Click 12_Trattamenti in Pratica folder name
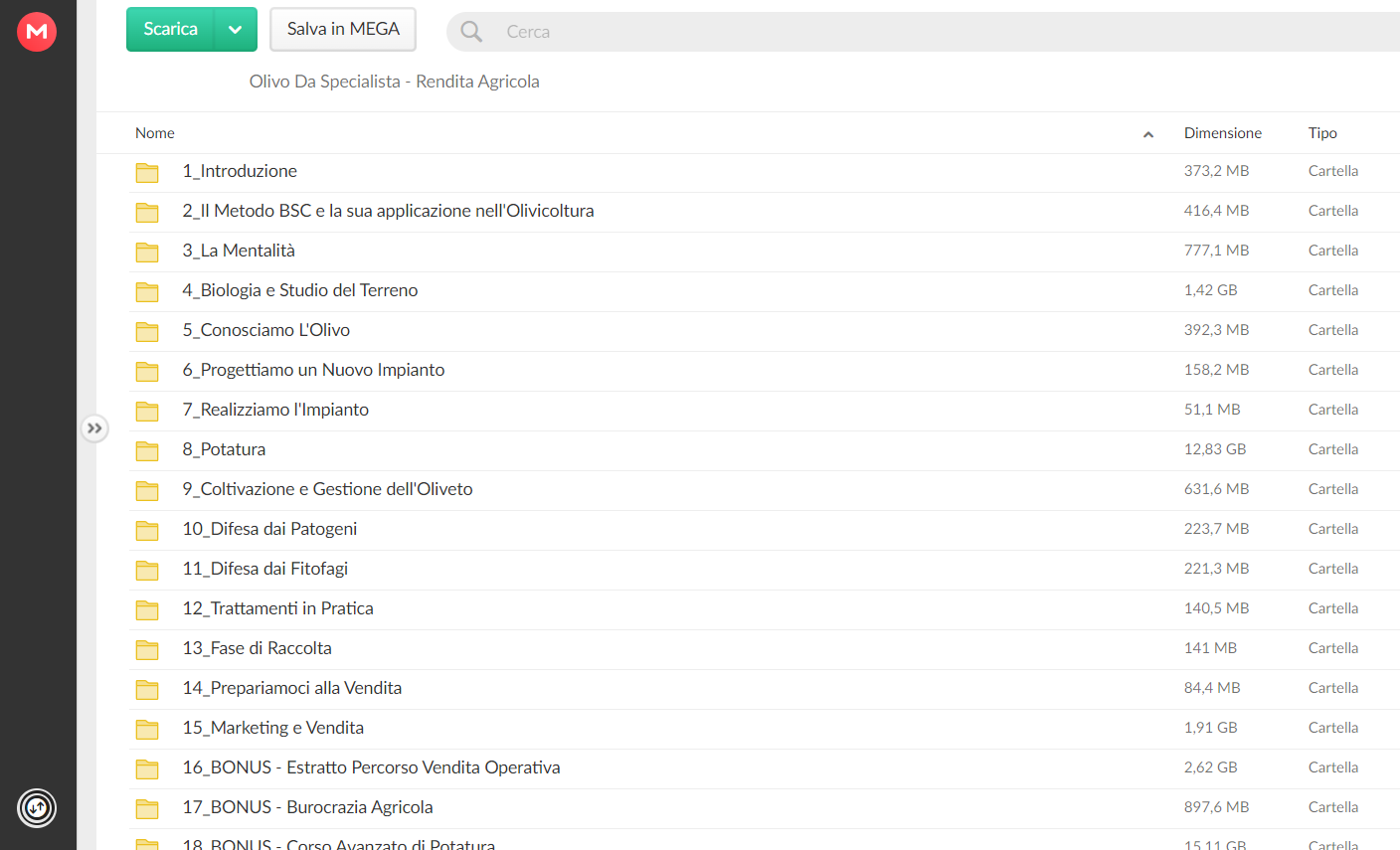 pyautogui.click(x=278, y=608)
